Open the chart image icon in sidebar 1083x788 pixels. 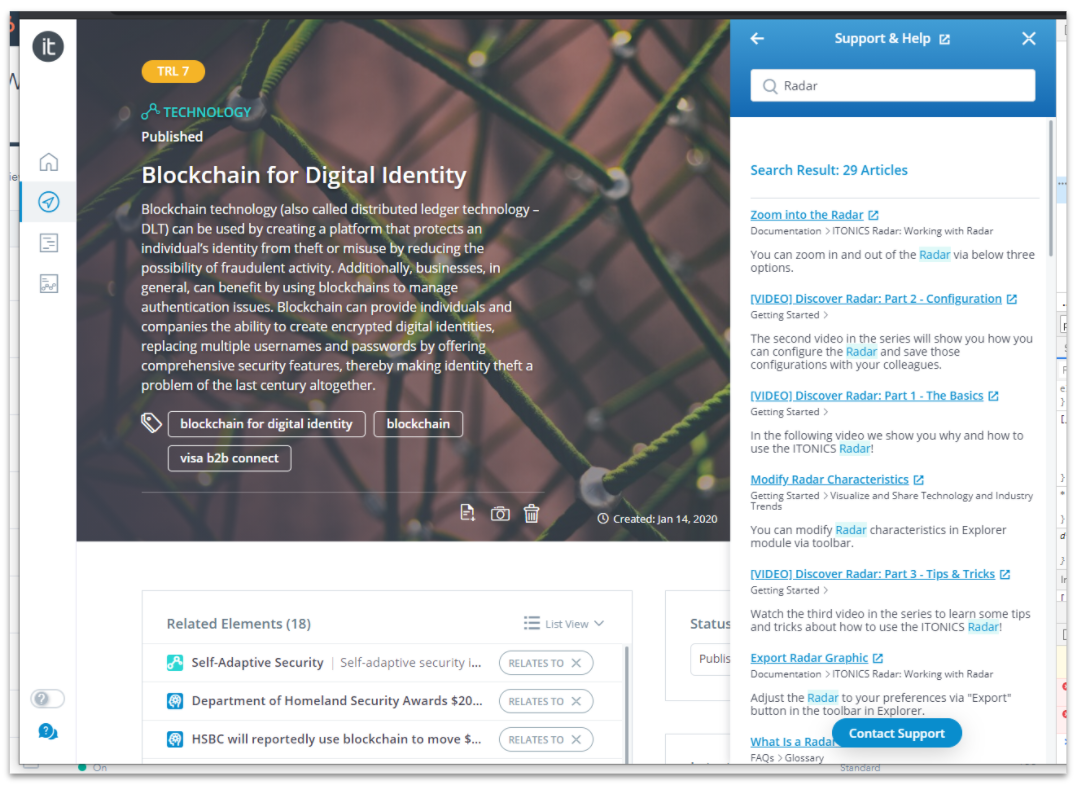click(48, 283)
